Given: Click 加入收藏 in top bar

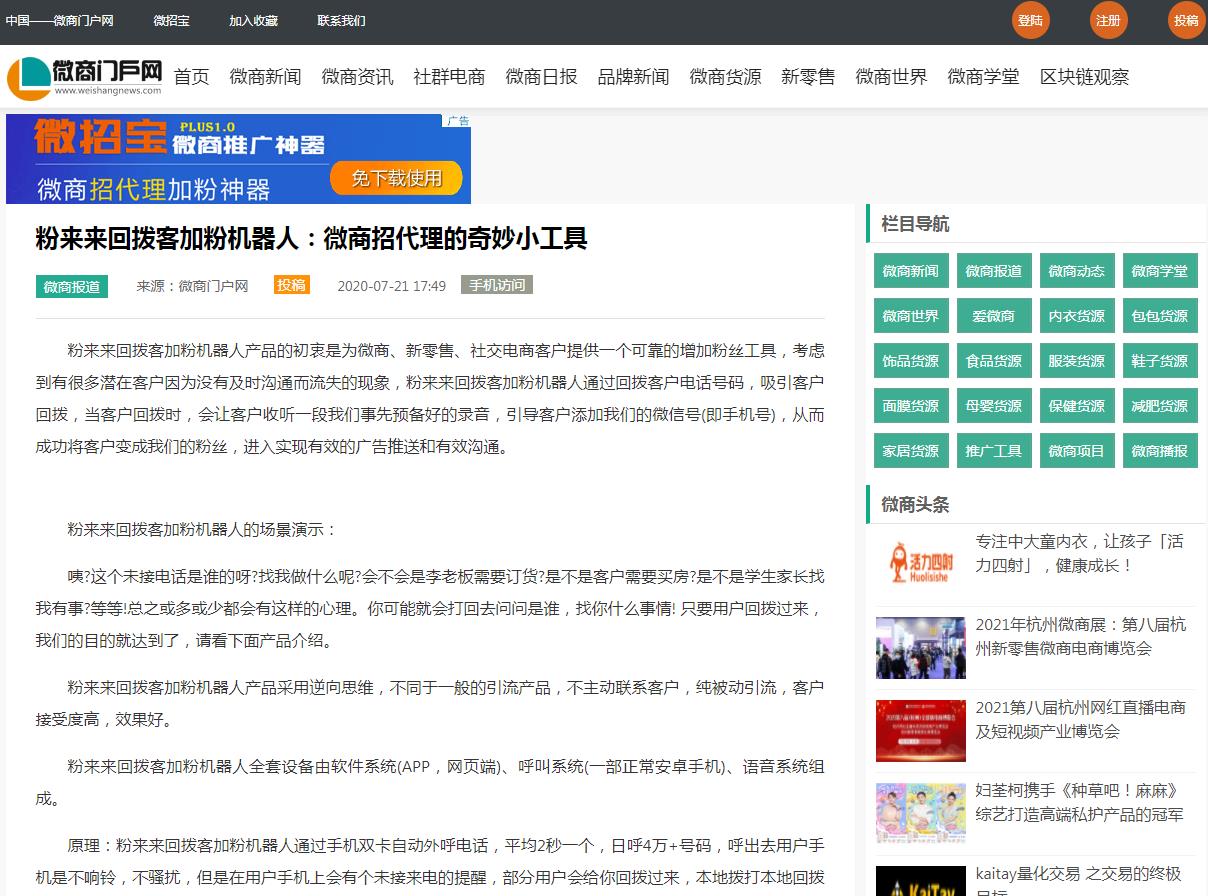Looking at the screenshot, I should point(253,20).
